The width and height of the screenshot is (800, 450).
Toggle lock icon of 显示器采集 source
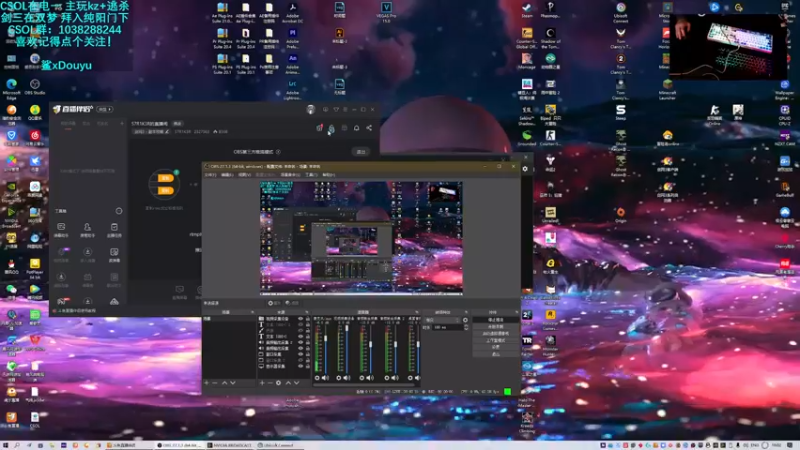tap(308, 366)
